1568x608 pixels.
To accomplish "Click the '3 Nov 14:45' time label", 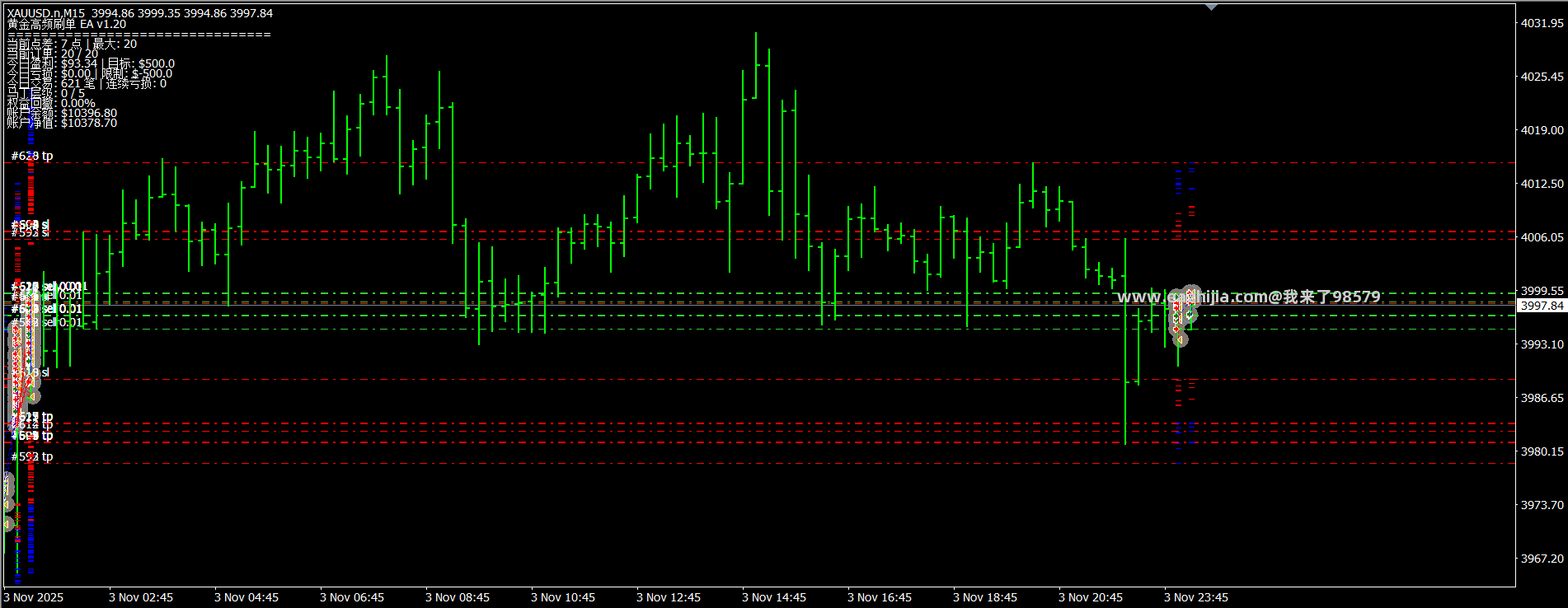I will coord(774,597).
